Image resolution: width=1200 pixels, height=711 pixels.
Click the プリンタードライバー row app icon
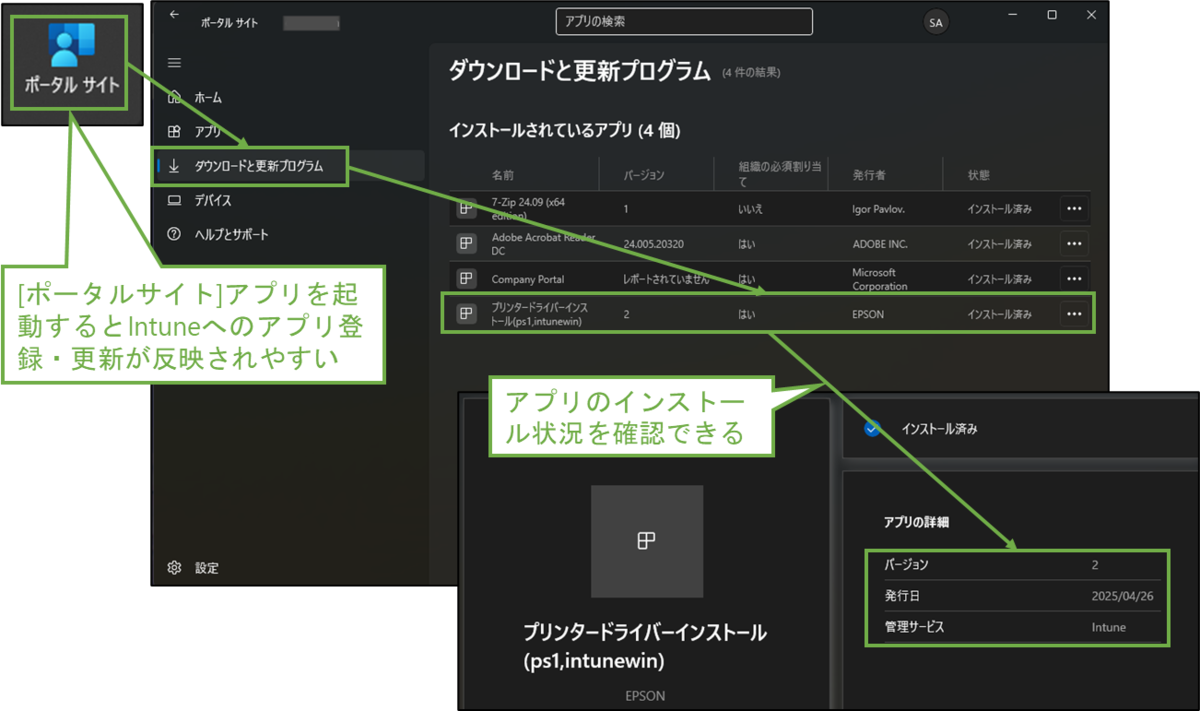click(466, 313)
